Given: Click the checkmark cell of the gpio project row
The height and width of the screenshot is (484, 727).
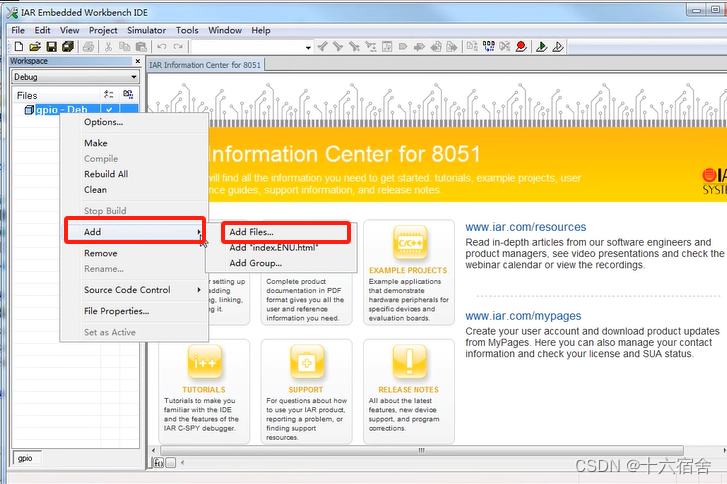Looking at the screenshot, I should pos(109,110).
